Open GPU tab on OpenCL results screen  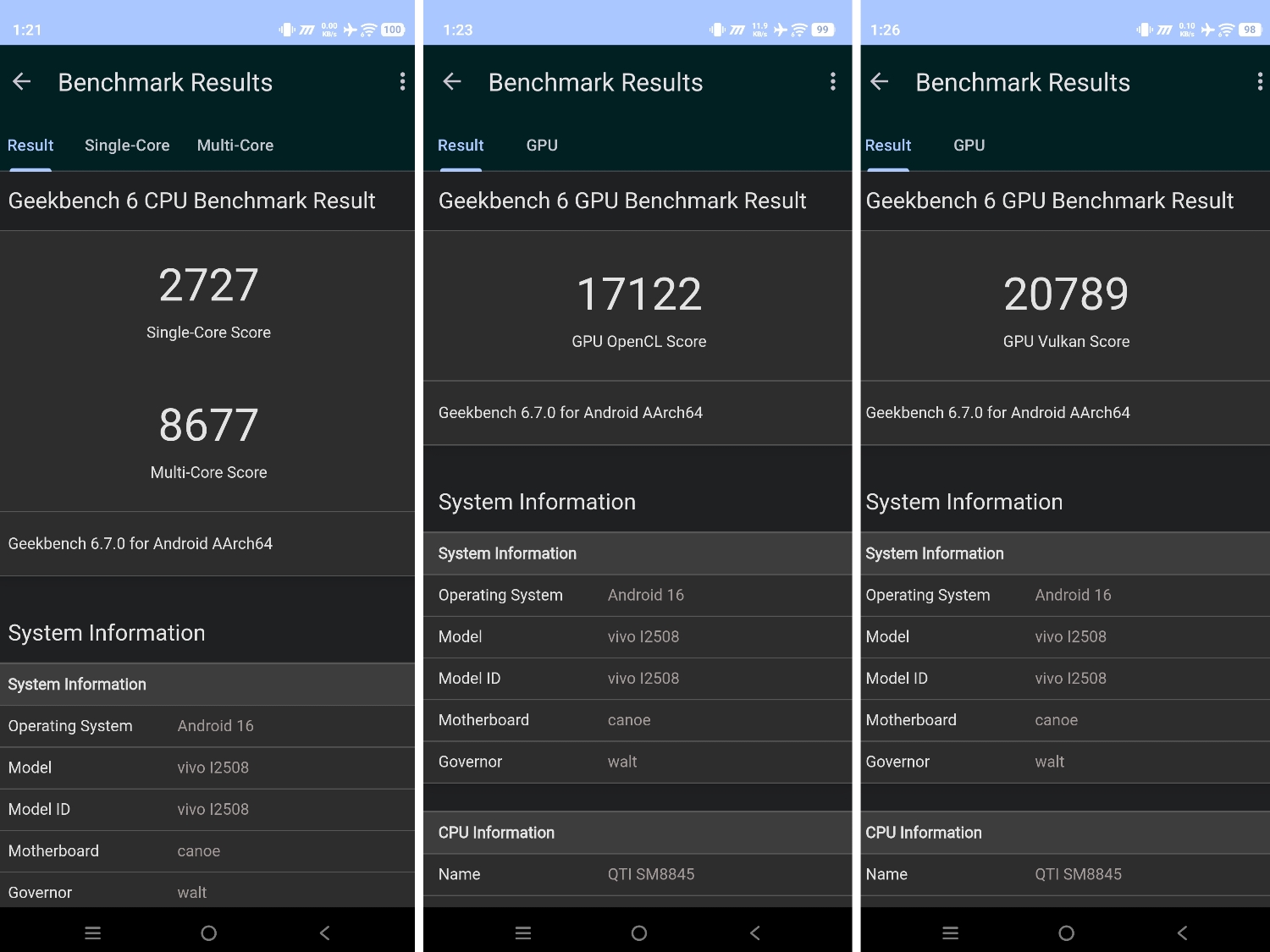(542, 146)
